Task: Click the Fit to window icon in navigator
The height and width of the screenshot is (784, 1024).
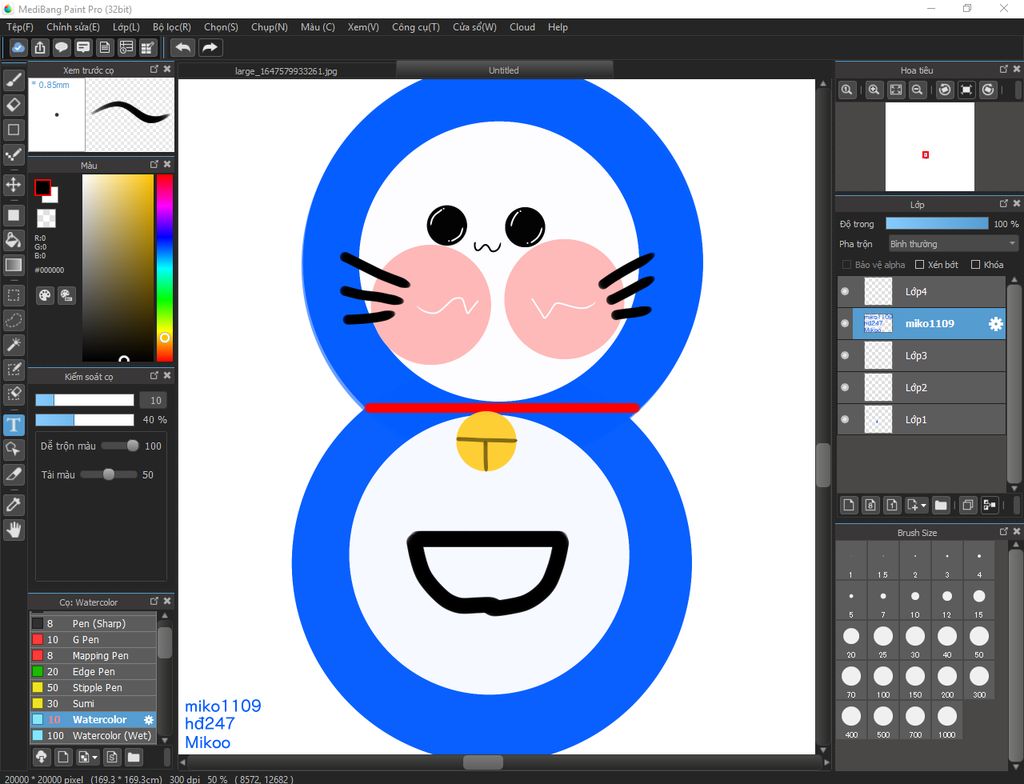Action: 895,90
